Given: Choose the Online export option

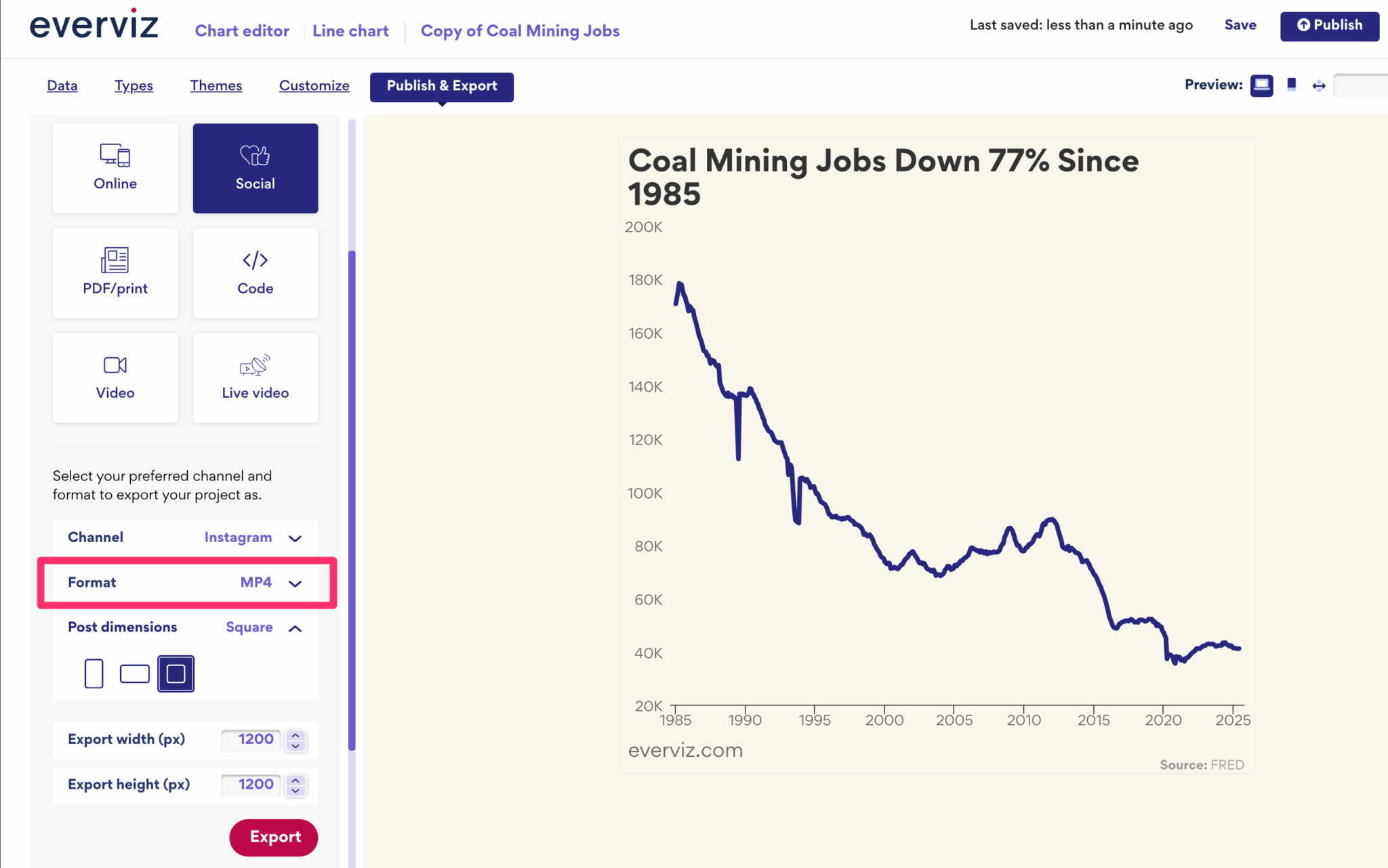Looking at the screenshot, I should (115, 168).
